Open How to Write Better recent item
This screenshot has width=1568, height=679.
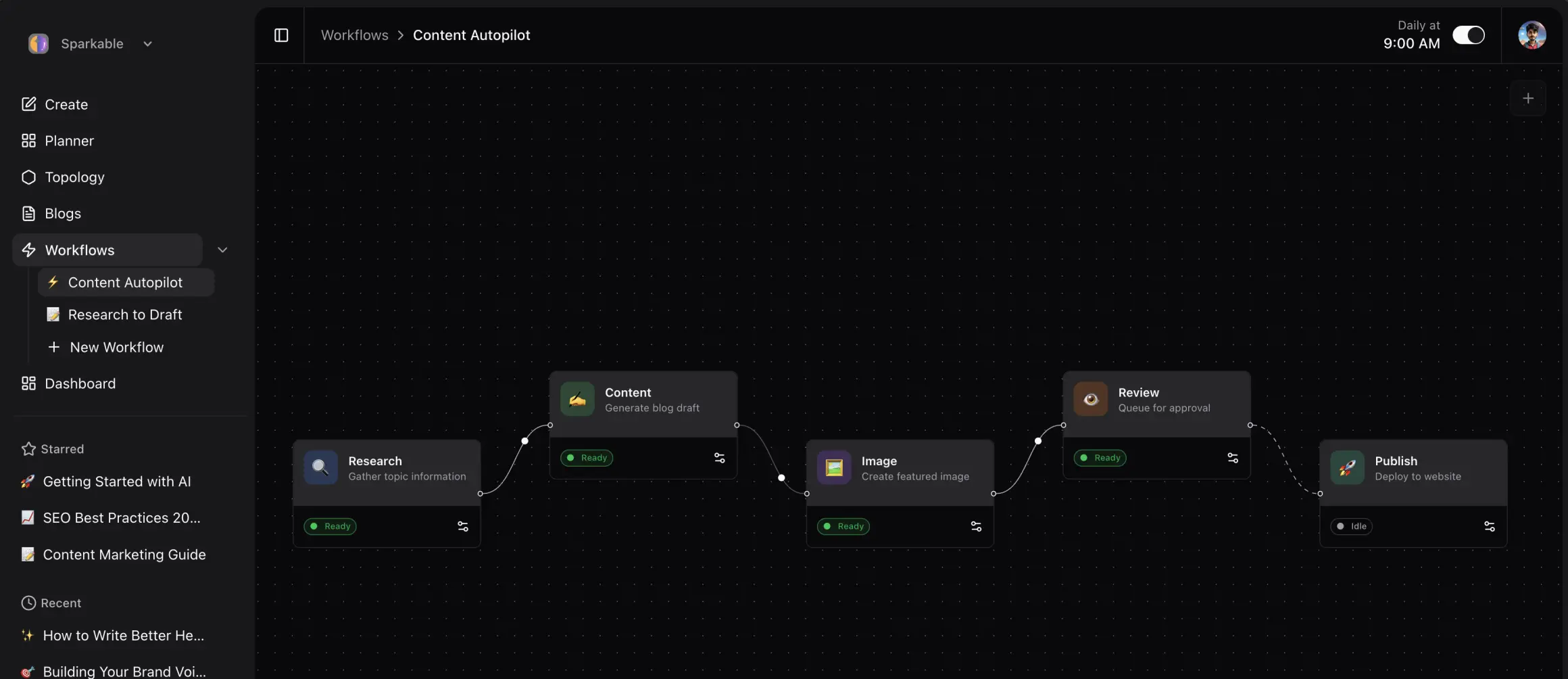(x=123, y=636)
